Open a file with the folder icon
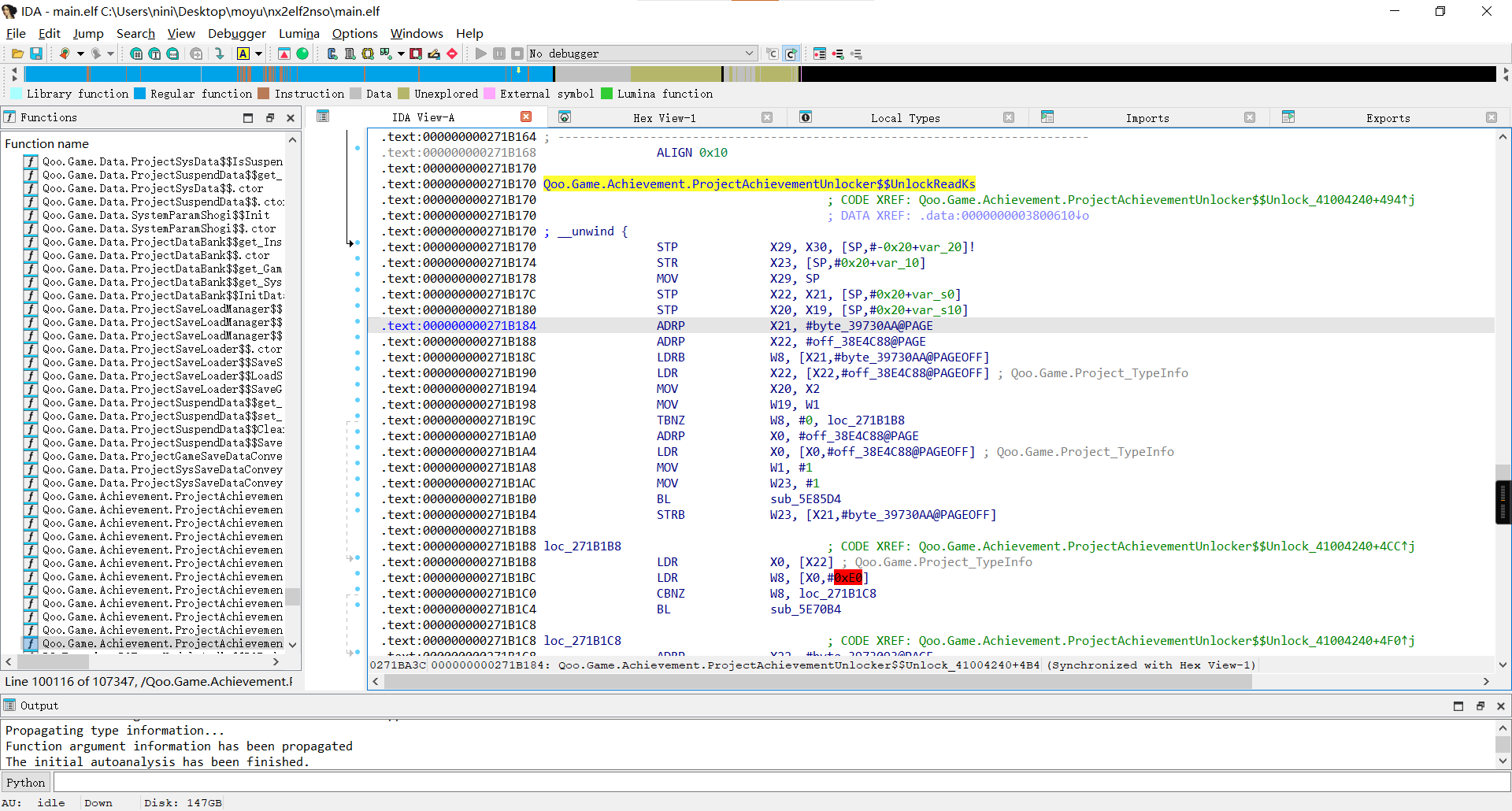The height and width of the screenshot is (811, 1512). (17, 54)
